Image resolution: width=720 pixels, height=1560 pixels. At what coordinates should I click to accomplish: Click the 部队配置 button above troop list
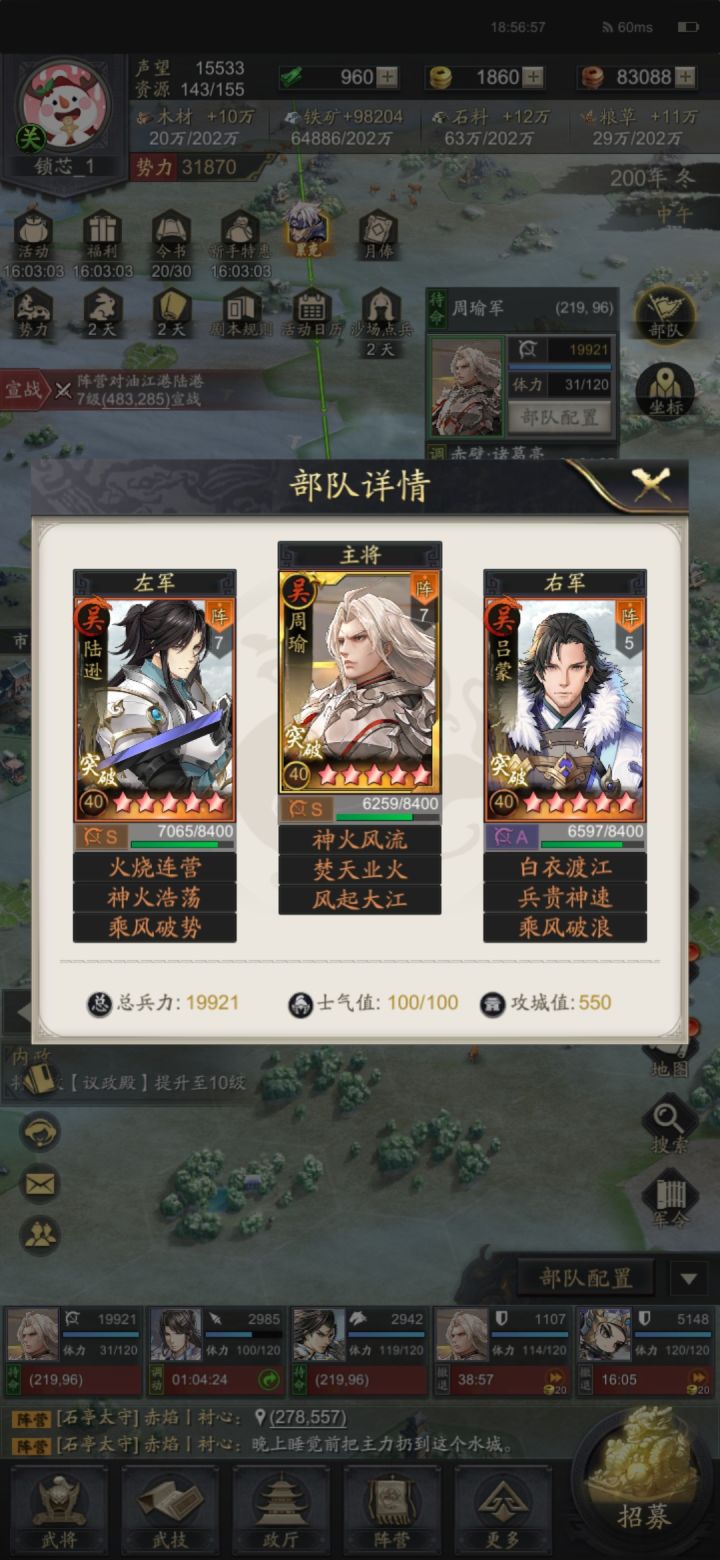(586, 1278)
